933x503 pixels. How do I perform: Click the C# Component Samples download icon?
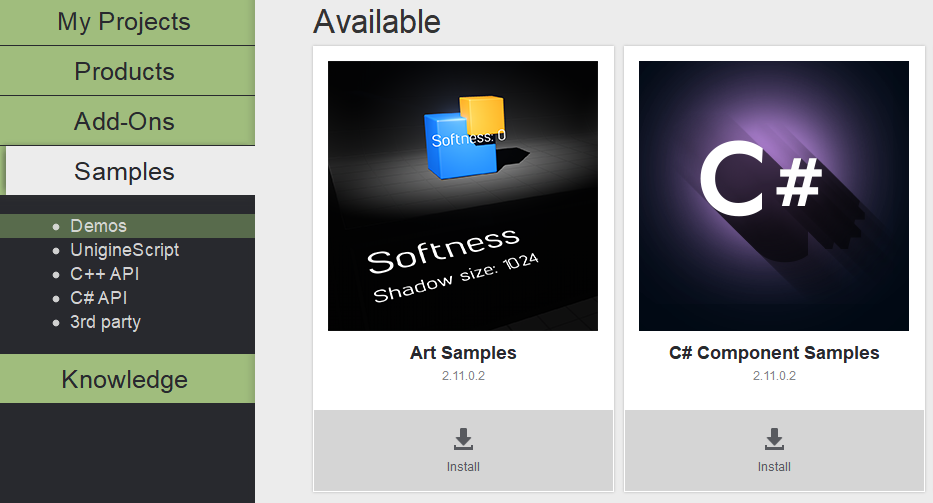774,440
